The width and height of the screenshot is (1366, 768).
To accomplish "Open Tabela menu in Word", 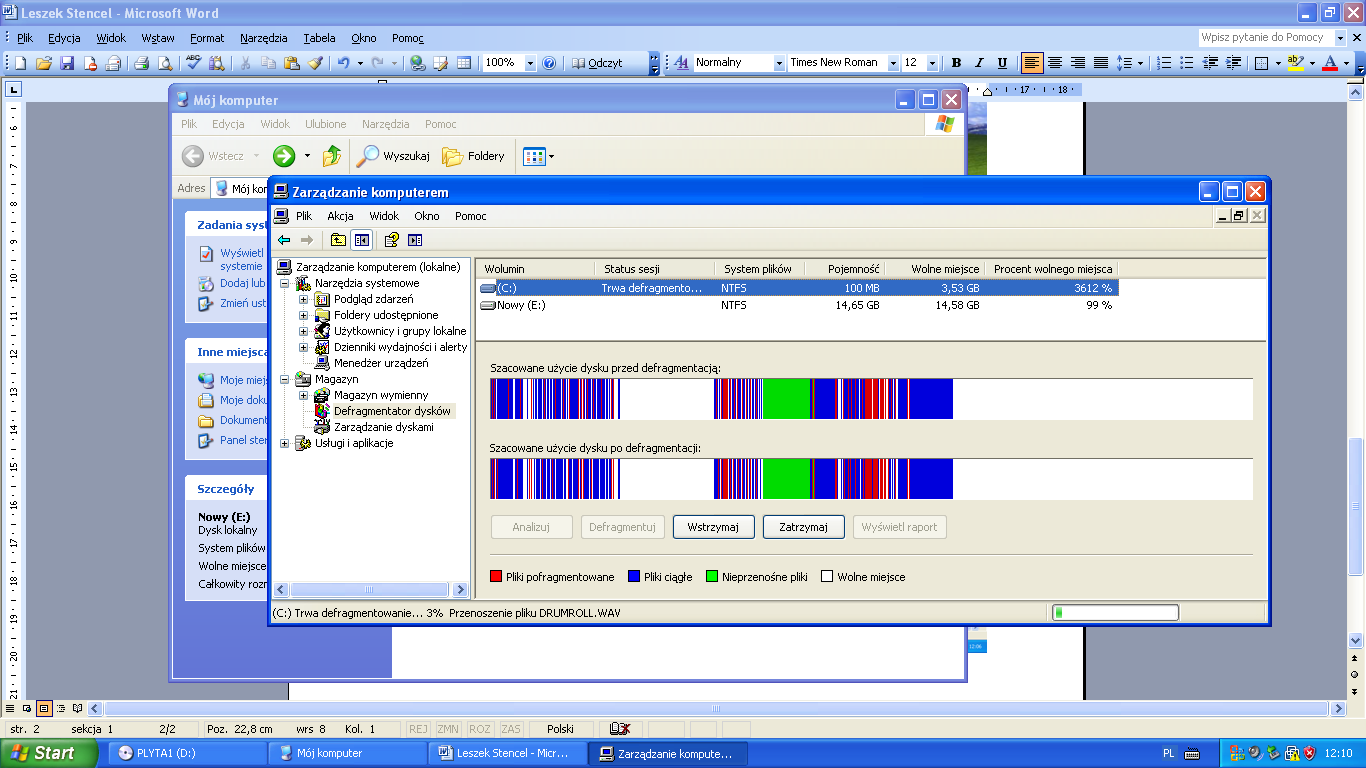I will coord(320,38).
